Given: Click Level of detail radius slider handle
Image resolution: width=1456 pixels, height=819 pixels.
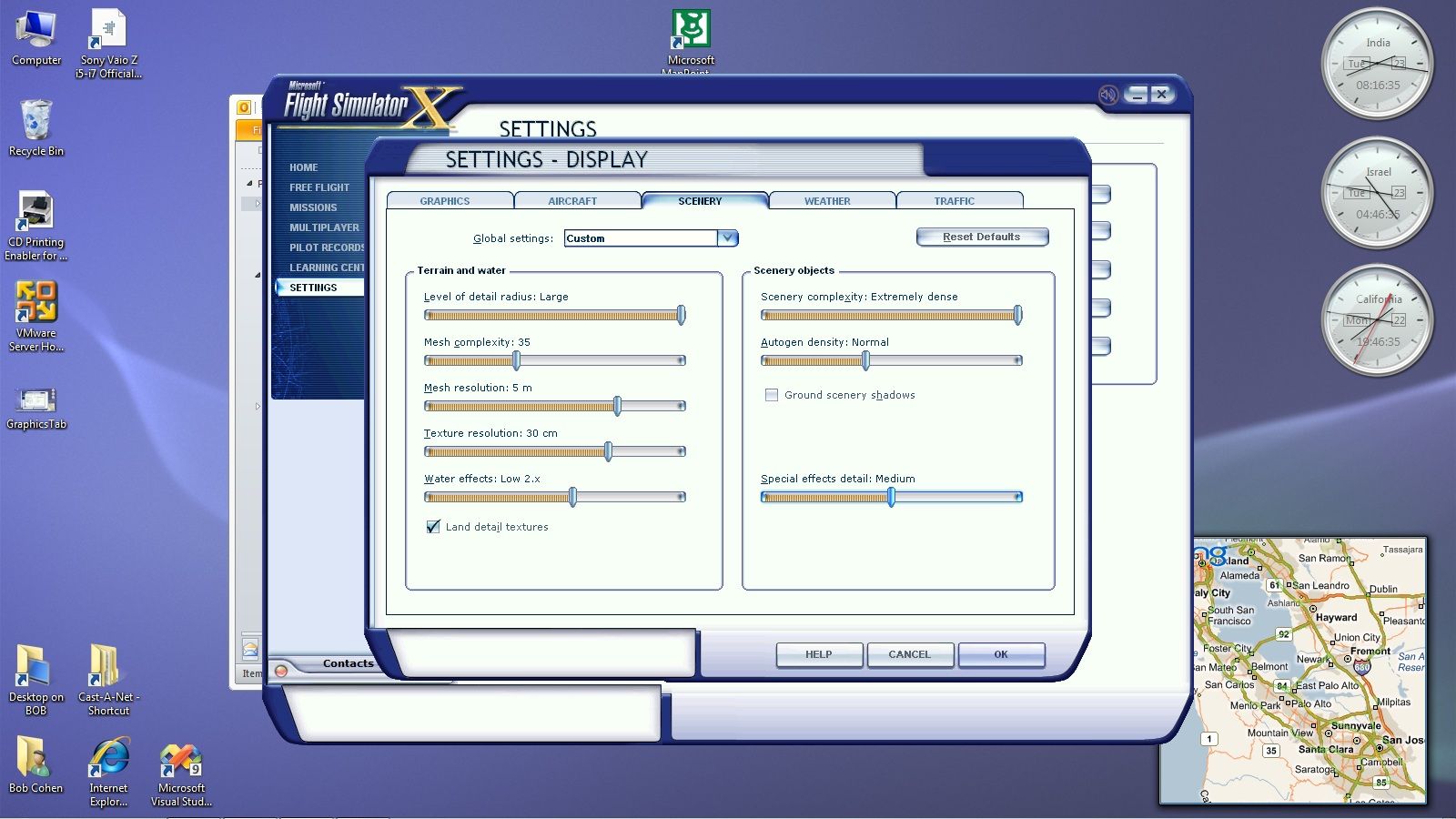Looking at the screenshot, I should pyautogui.click(x=681, y=315).
